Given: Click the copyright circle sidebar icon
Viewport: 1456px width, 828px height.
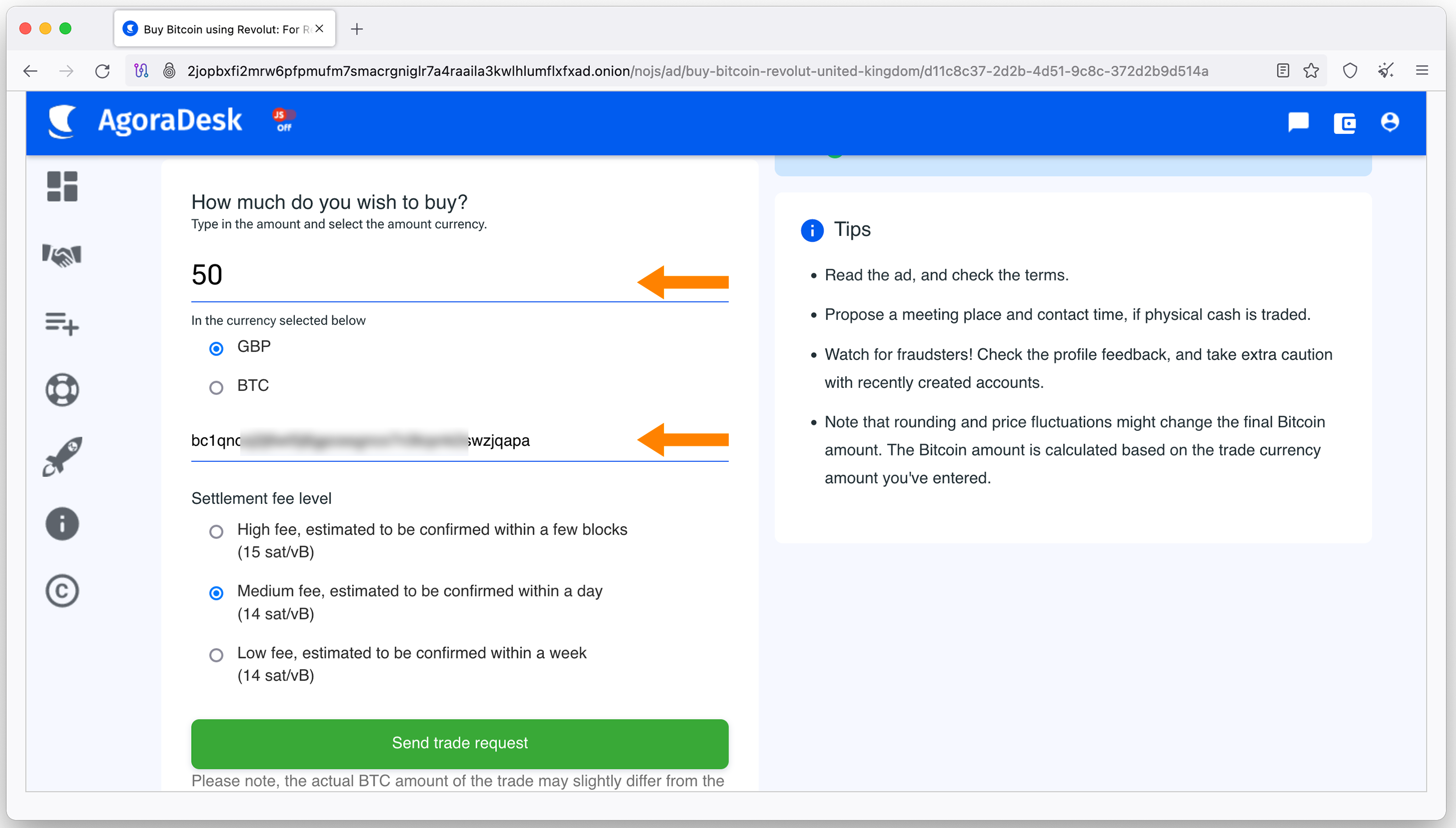Looking at the screenshot, I should pyautogui.click(x=62, y=591).
